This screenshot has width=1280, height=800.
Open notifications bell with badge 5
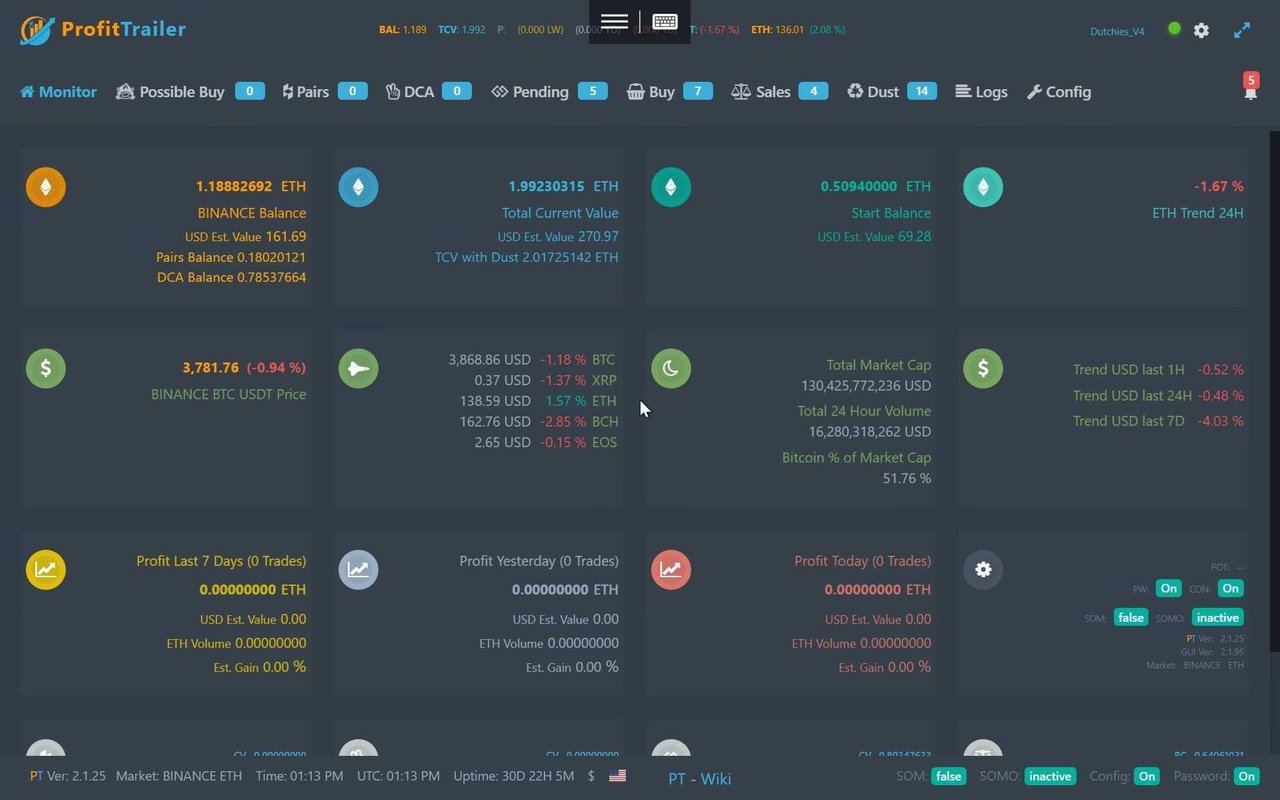point(1250,87)
